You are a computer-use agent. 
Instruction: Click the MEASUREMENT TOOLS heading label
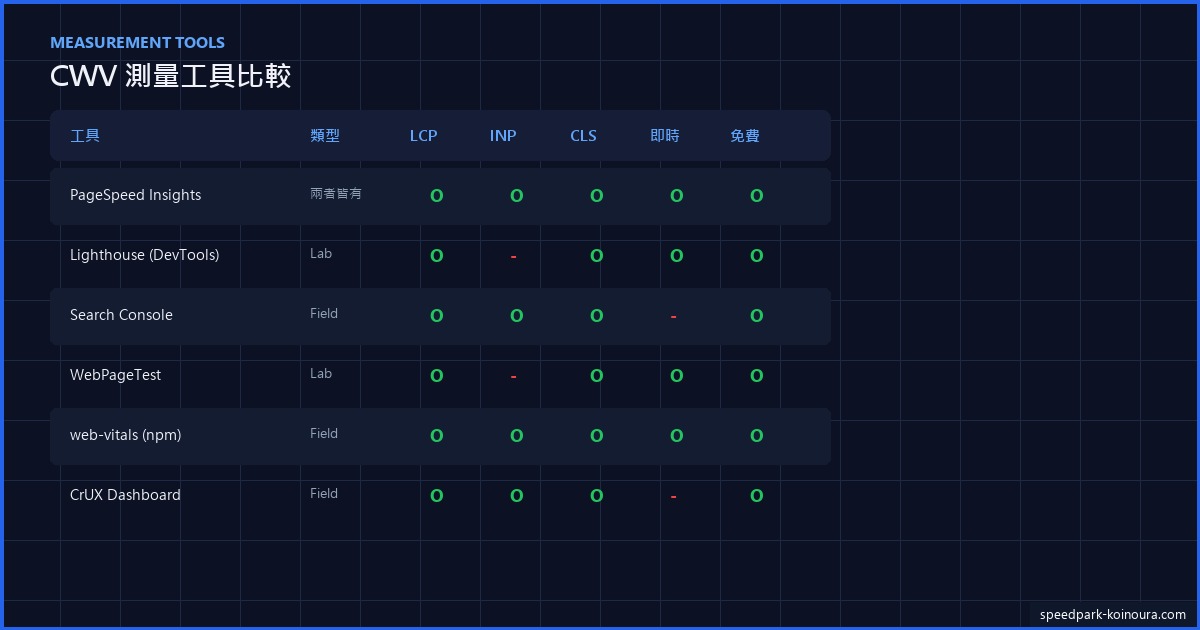point(137,42)
